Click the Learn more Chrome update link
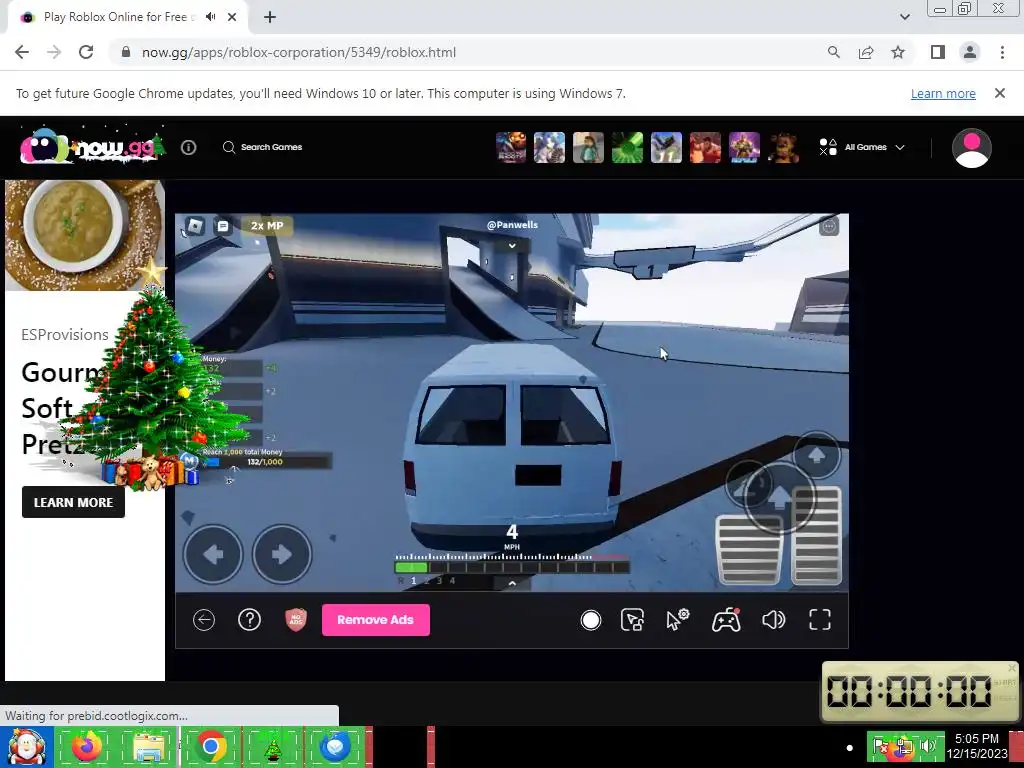 (x=943, y=93)
